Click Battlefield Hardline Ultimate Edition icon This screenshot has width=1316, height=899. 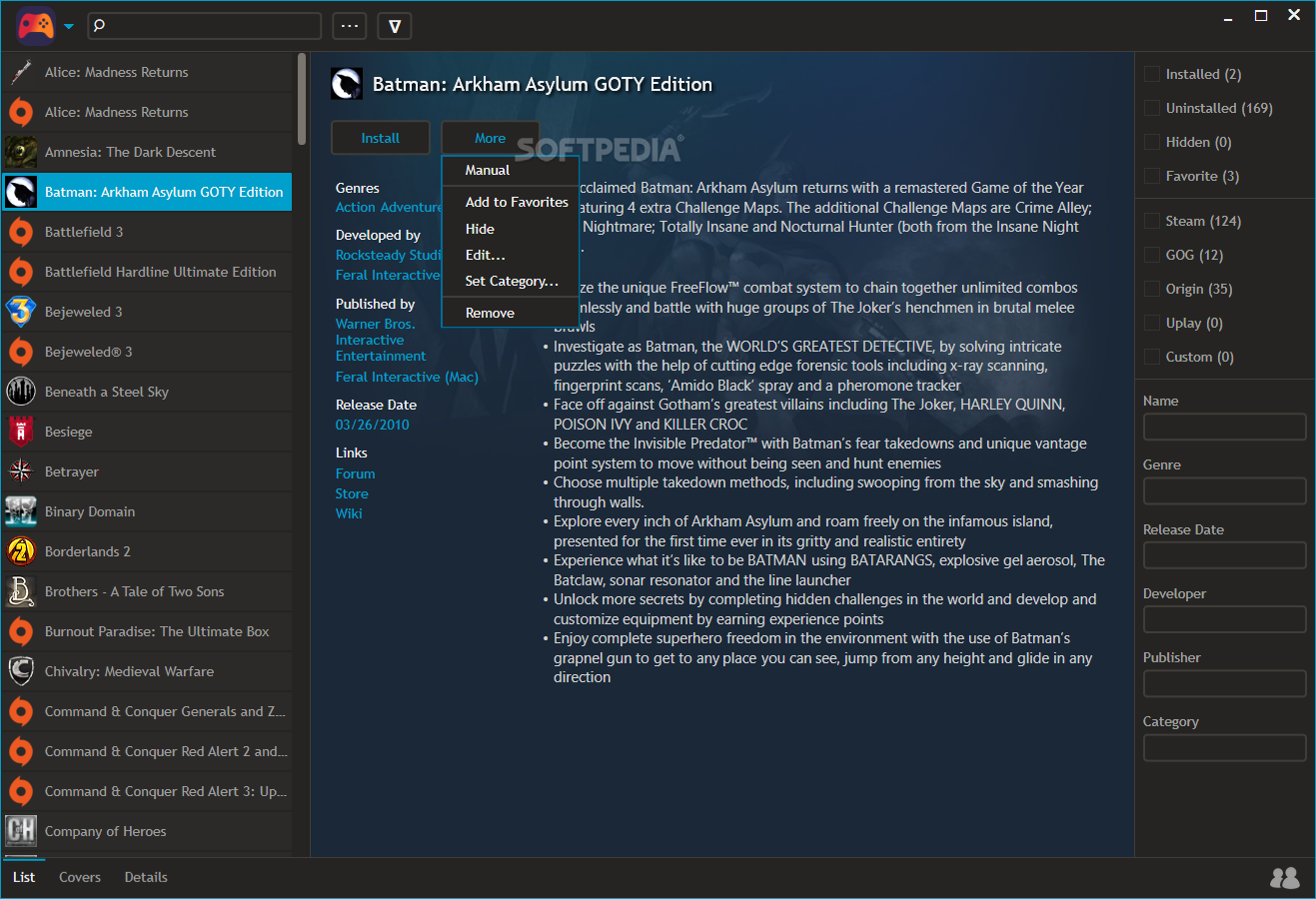21,272
